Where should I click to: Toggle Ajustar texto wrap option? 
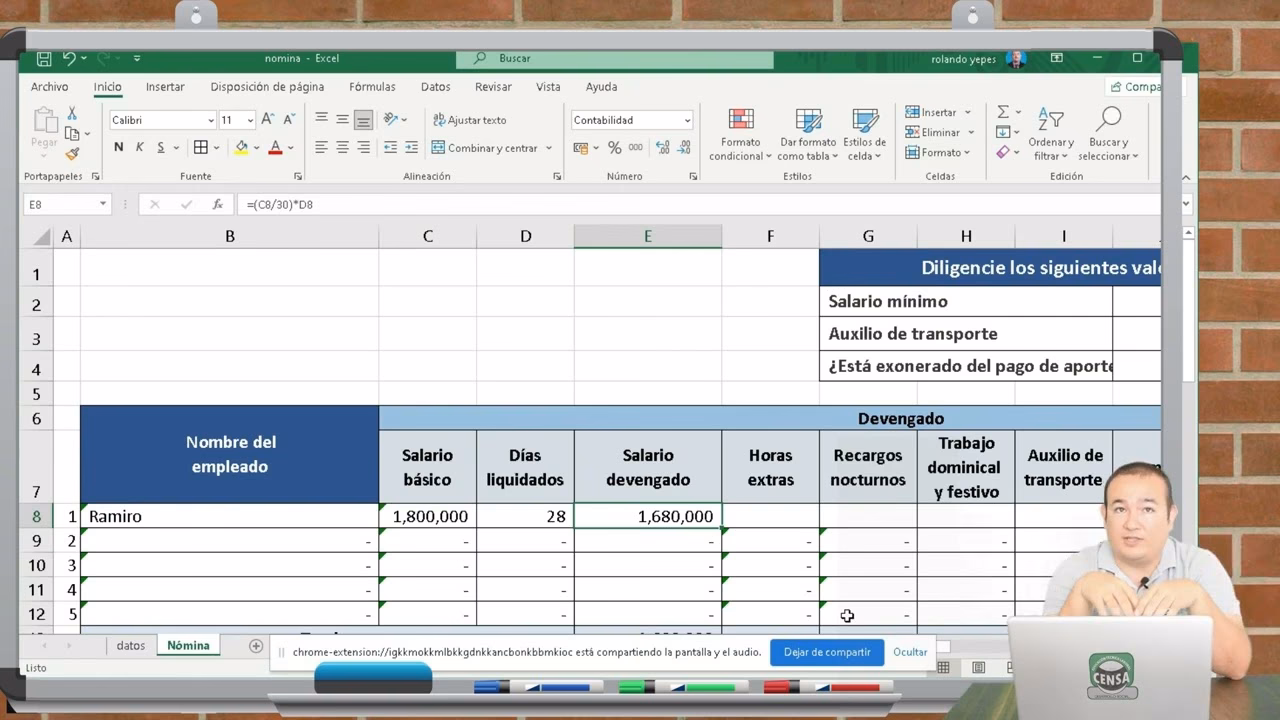[x=469, y=120]
